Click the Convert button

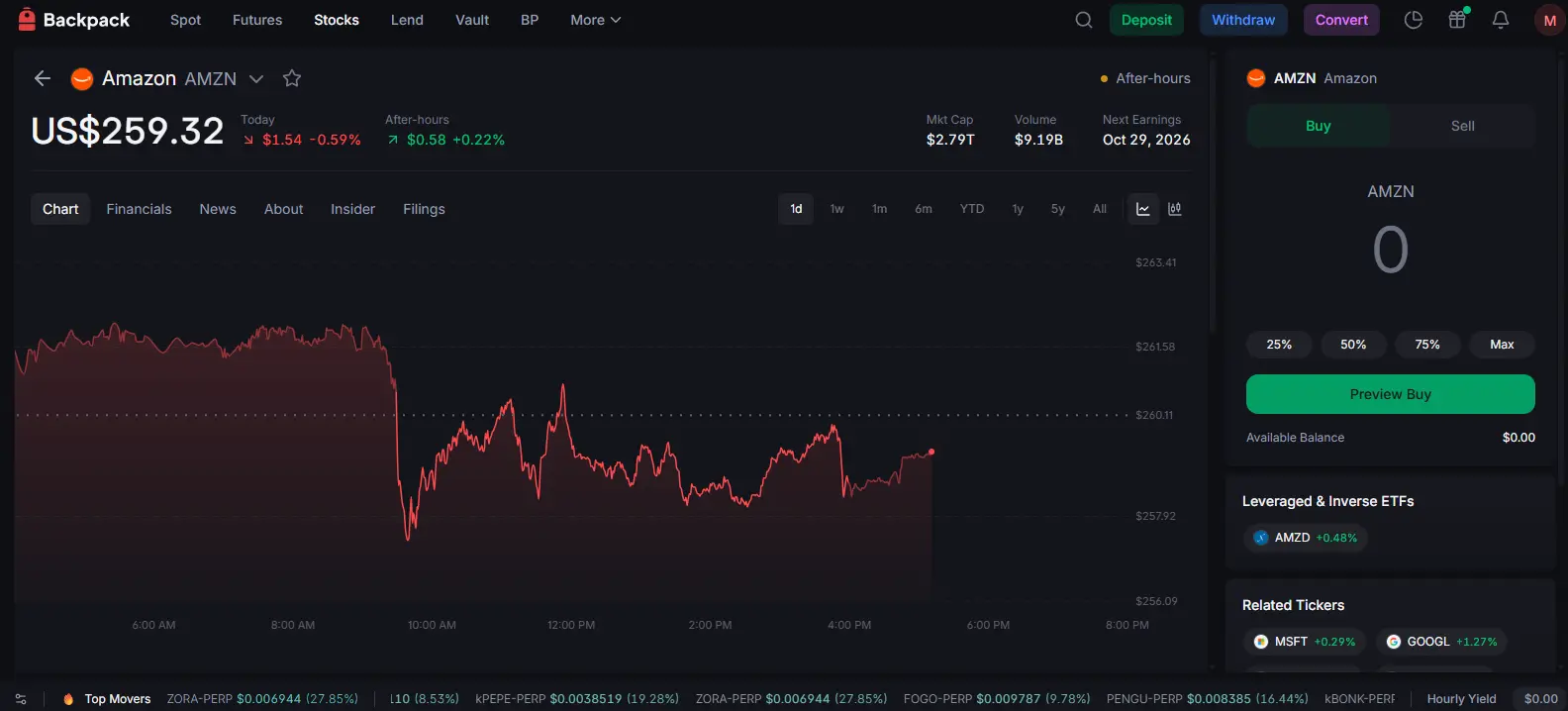1341,20
